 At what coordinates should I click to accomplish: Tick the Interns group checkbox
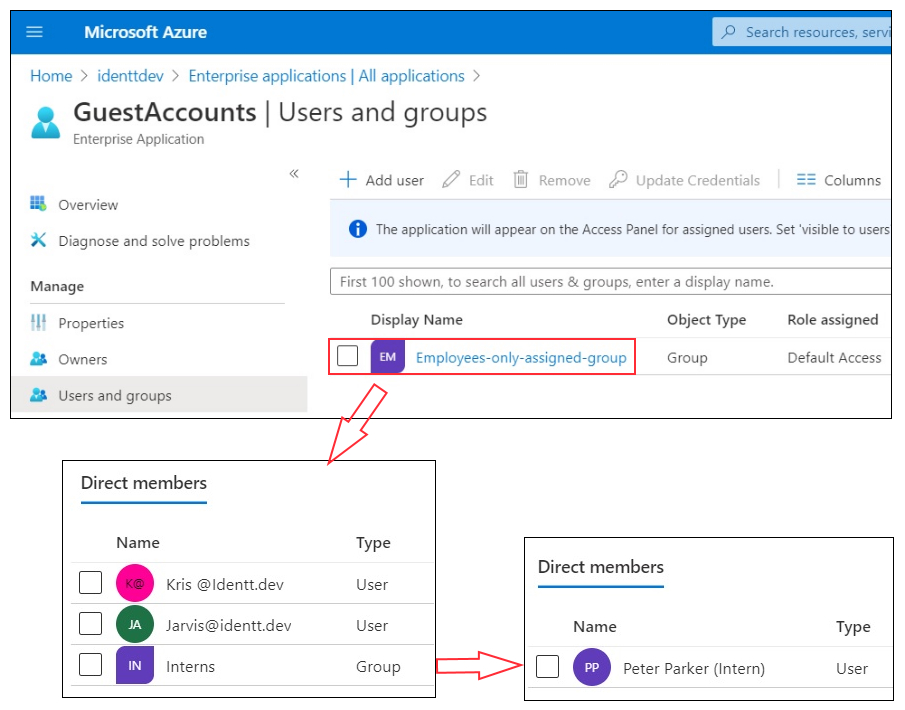pyautogui.click(x=91, y=664)
